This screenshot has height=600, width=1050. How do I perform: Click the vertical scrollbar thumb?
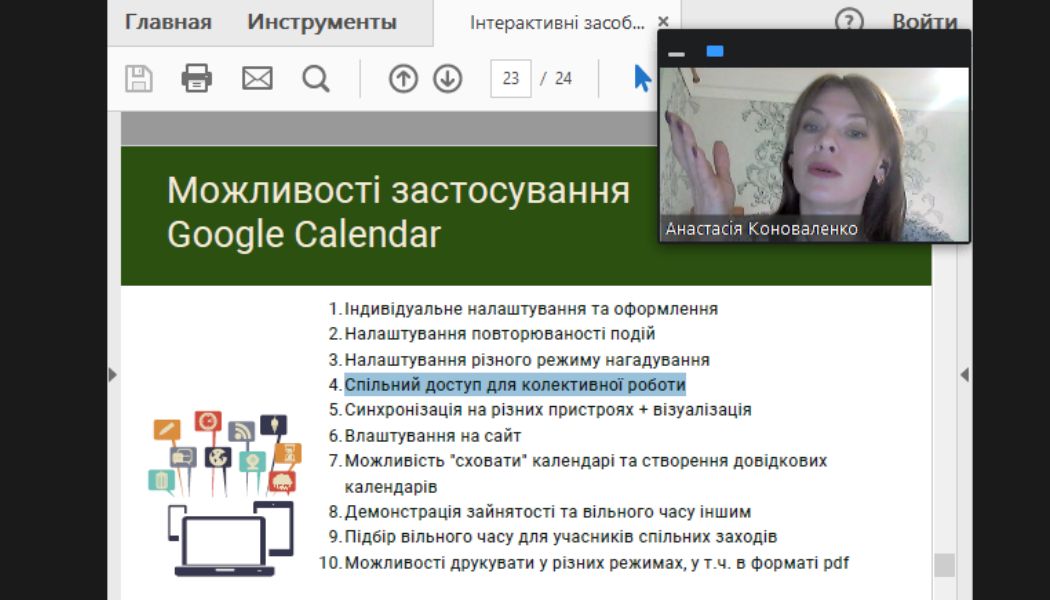click(944, 565)
